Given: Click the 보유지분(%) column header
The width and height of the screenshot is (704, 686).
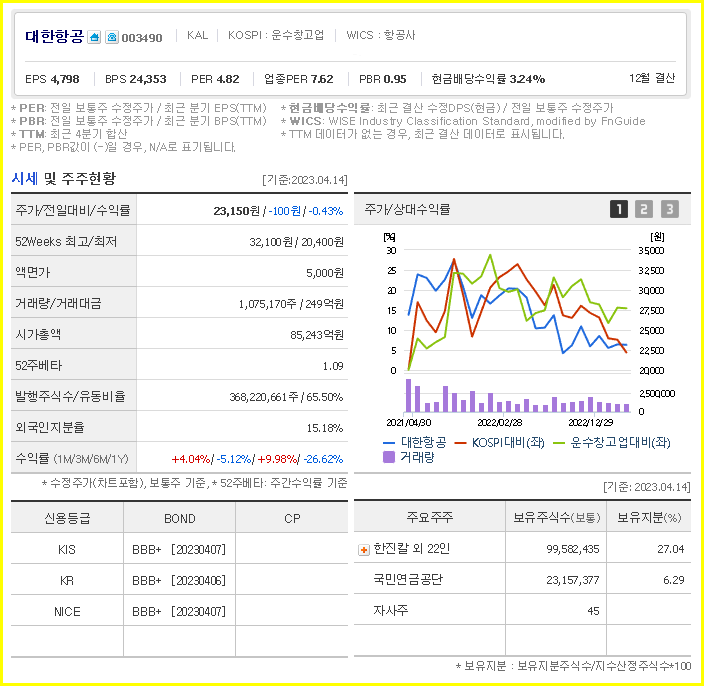Looking at the screenshot, I should pyautogui.click(x=649, y=517).
